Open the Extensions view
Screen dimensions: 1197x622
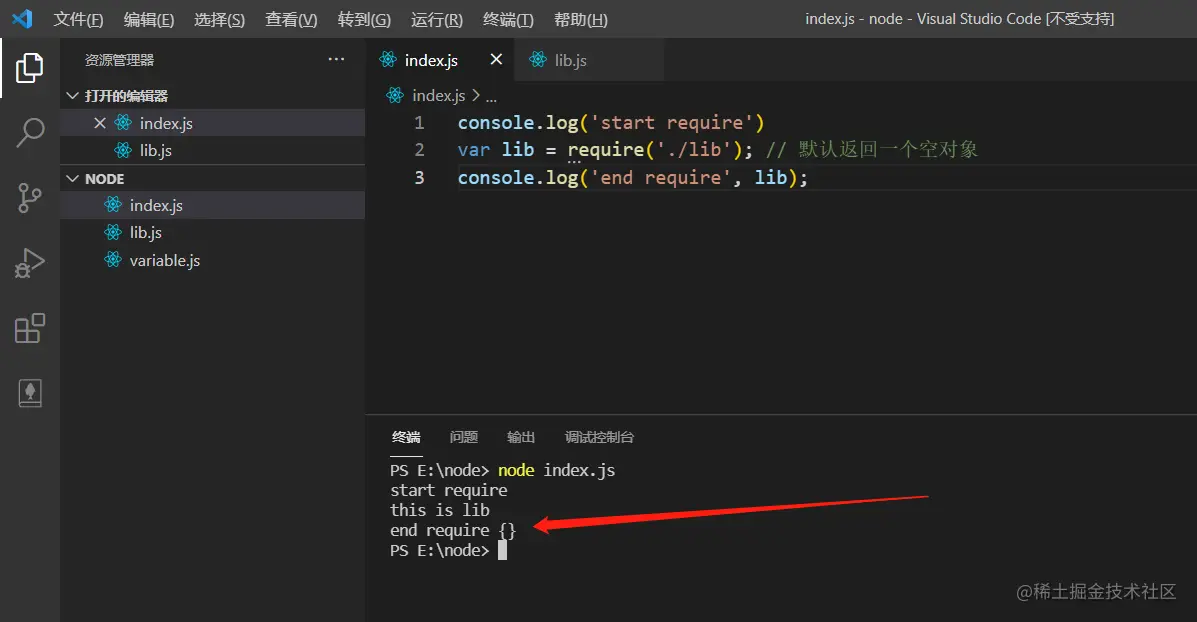30,328
